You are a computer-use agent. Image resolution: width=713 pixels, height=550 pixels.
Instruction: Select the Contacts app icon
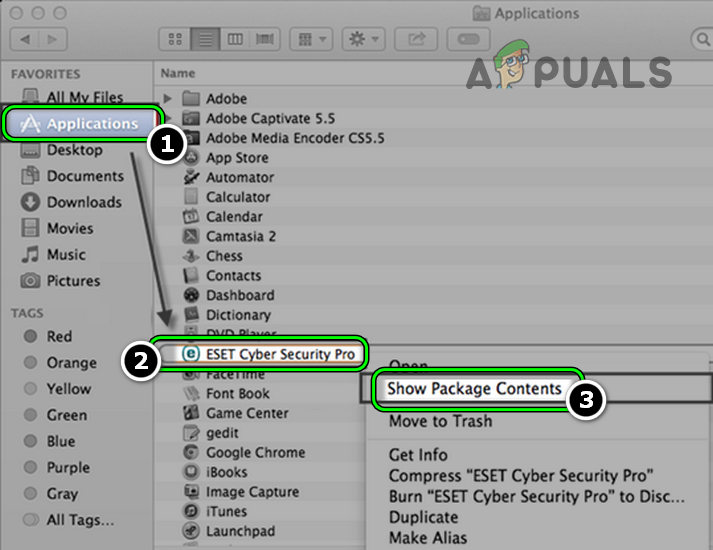coord(191,275)
